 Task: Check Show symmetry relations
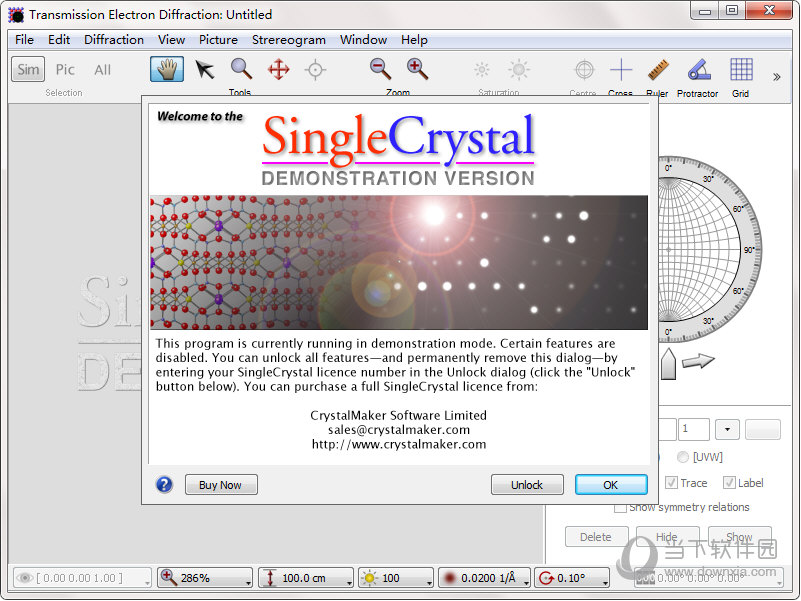coord(620,507)
